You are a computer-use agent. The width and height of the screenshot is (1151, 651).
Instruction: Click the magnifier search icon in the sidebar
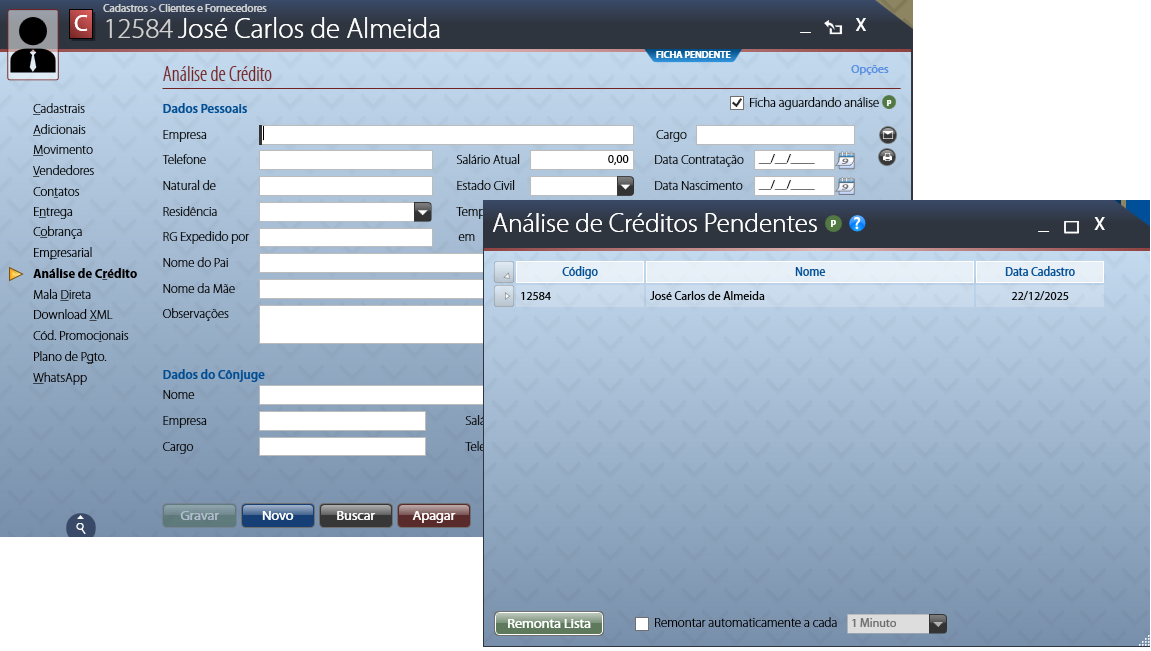click(81, 526)
